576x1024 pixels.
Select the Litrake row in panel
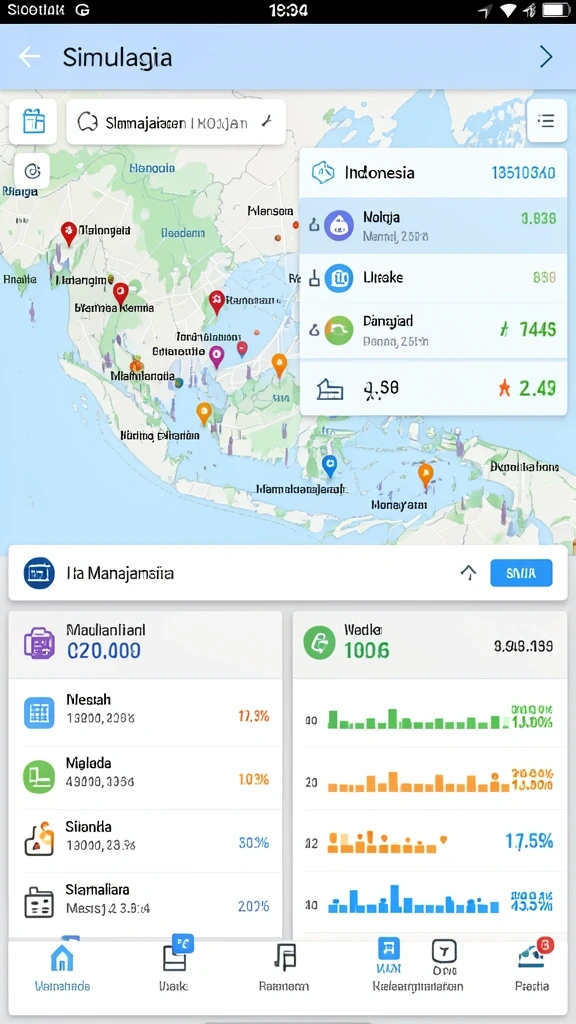tap(433, 278)
